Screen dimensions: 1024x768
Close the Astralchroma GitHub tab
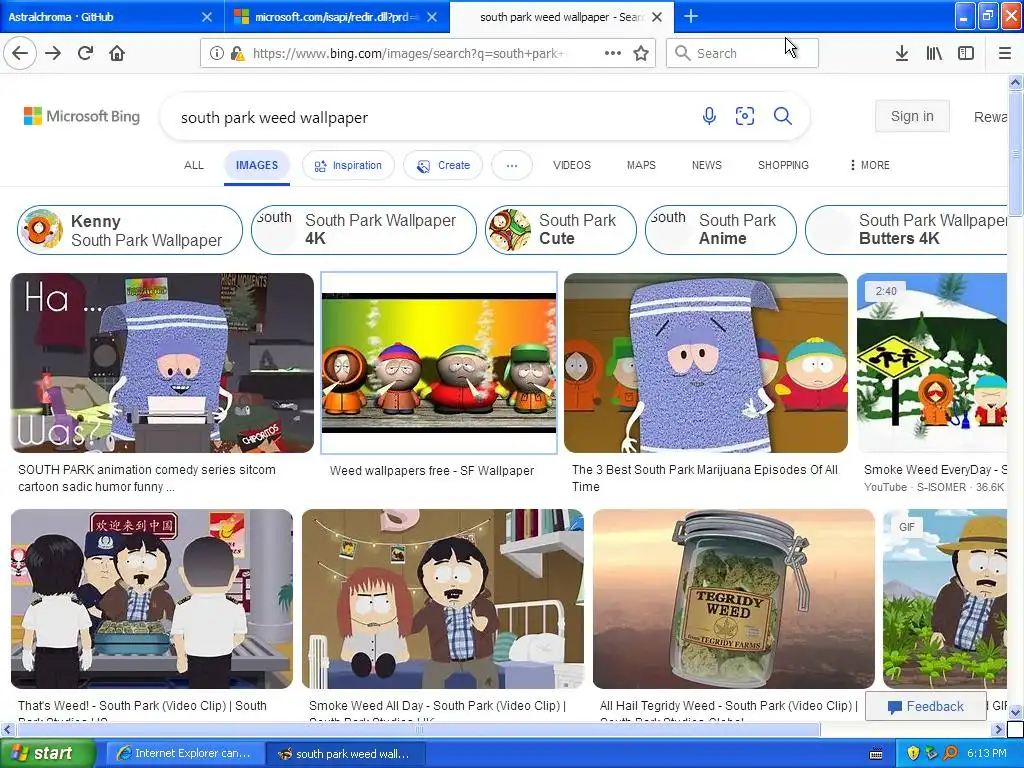(x=207, y=17)
